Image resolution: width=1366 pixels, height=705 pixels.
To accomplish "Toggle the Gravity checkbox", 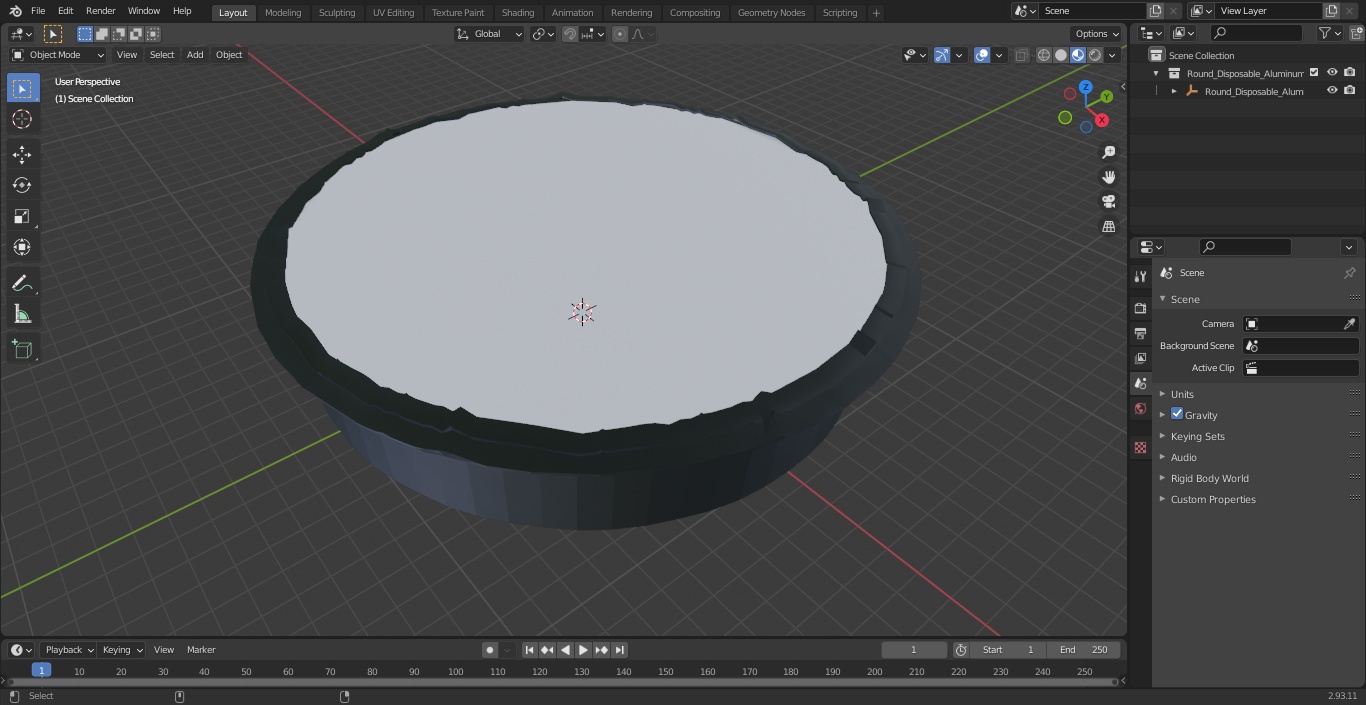I will [x=1177, y=414].
